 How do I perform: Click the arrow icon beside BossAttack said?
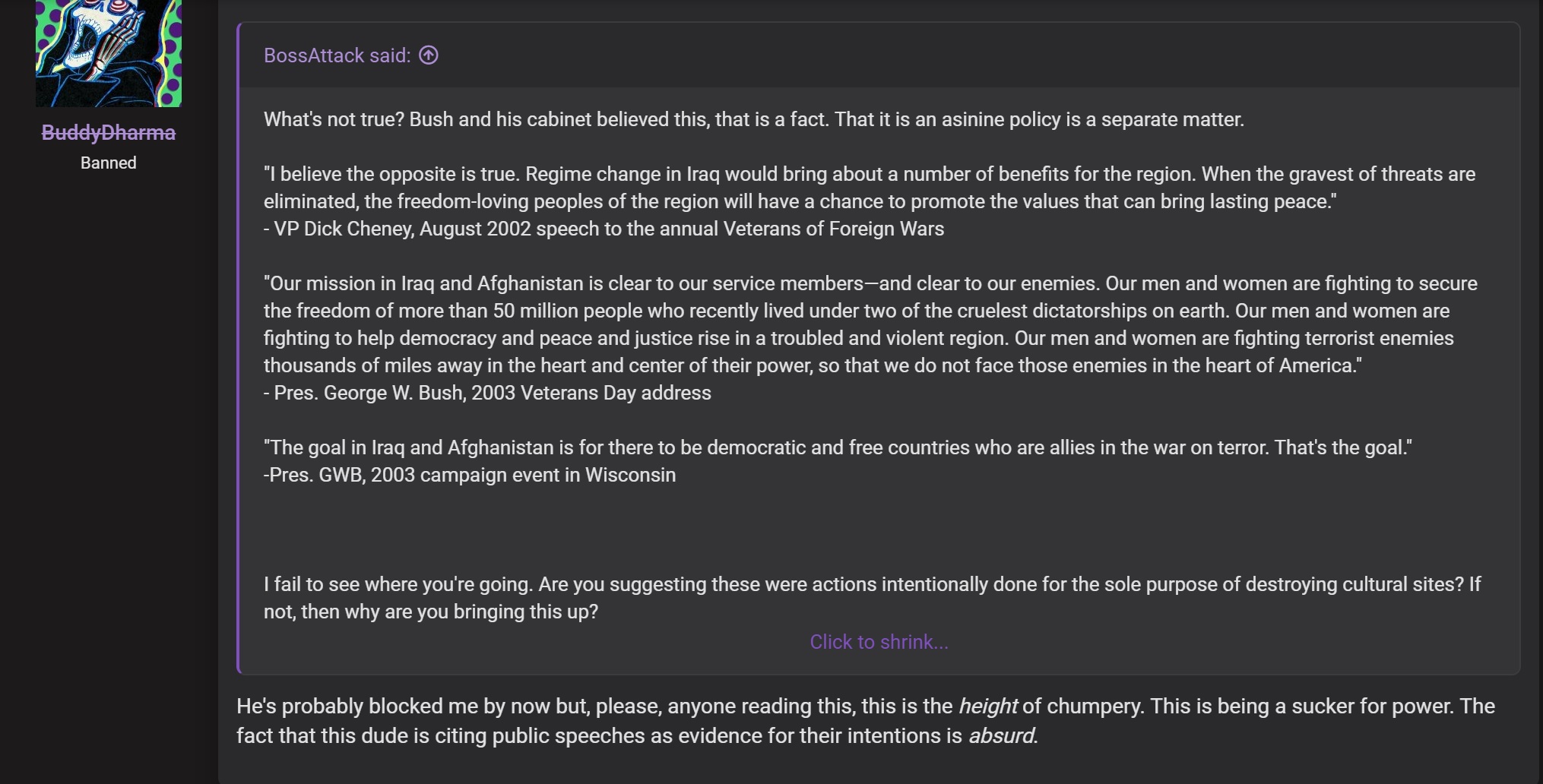point(429,55)
